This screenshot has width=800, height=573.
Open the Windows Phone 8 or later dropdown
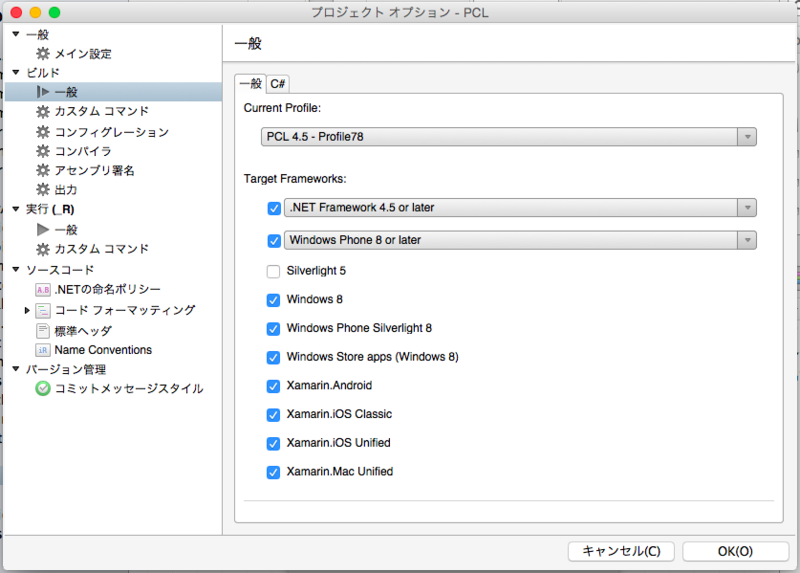[520, 240]
